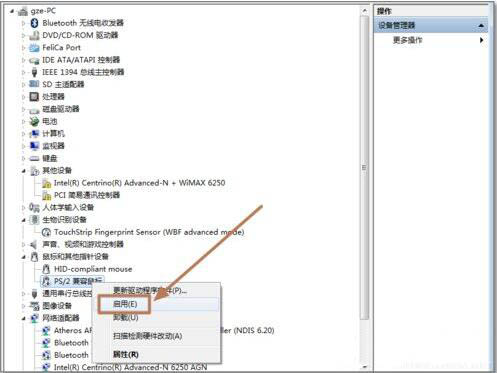Viewport: 497px width, 373px height.
Task: Click the IEEE 1394 总线主控制器 icon
Action: [34, 72]
